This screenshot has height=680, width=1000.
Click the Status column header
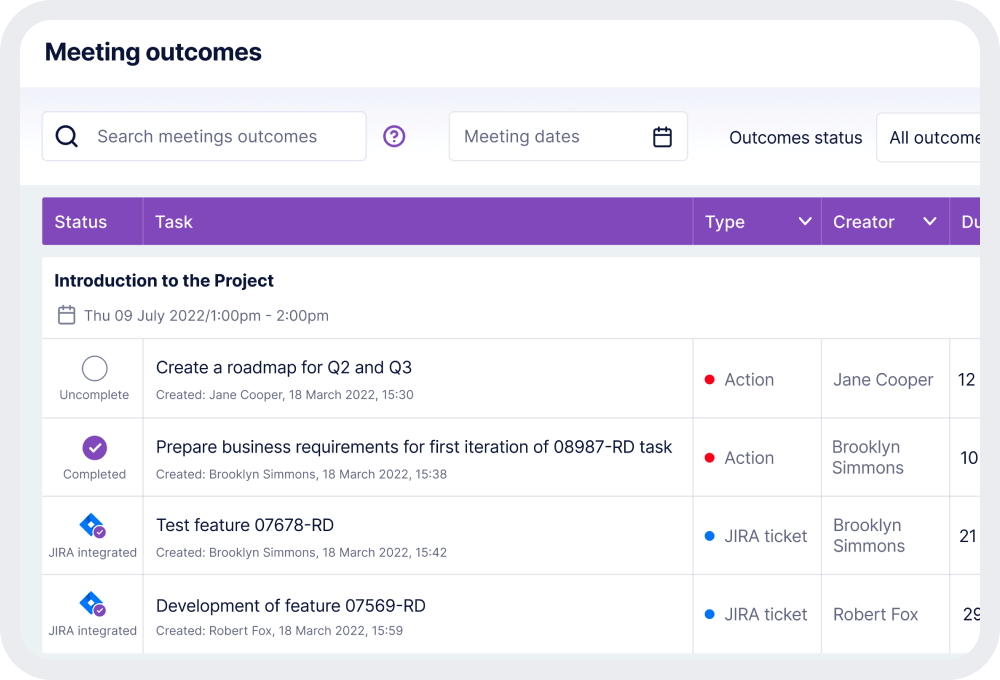[x=81, y=222]
